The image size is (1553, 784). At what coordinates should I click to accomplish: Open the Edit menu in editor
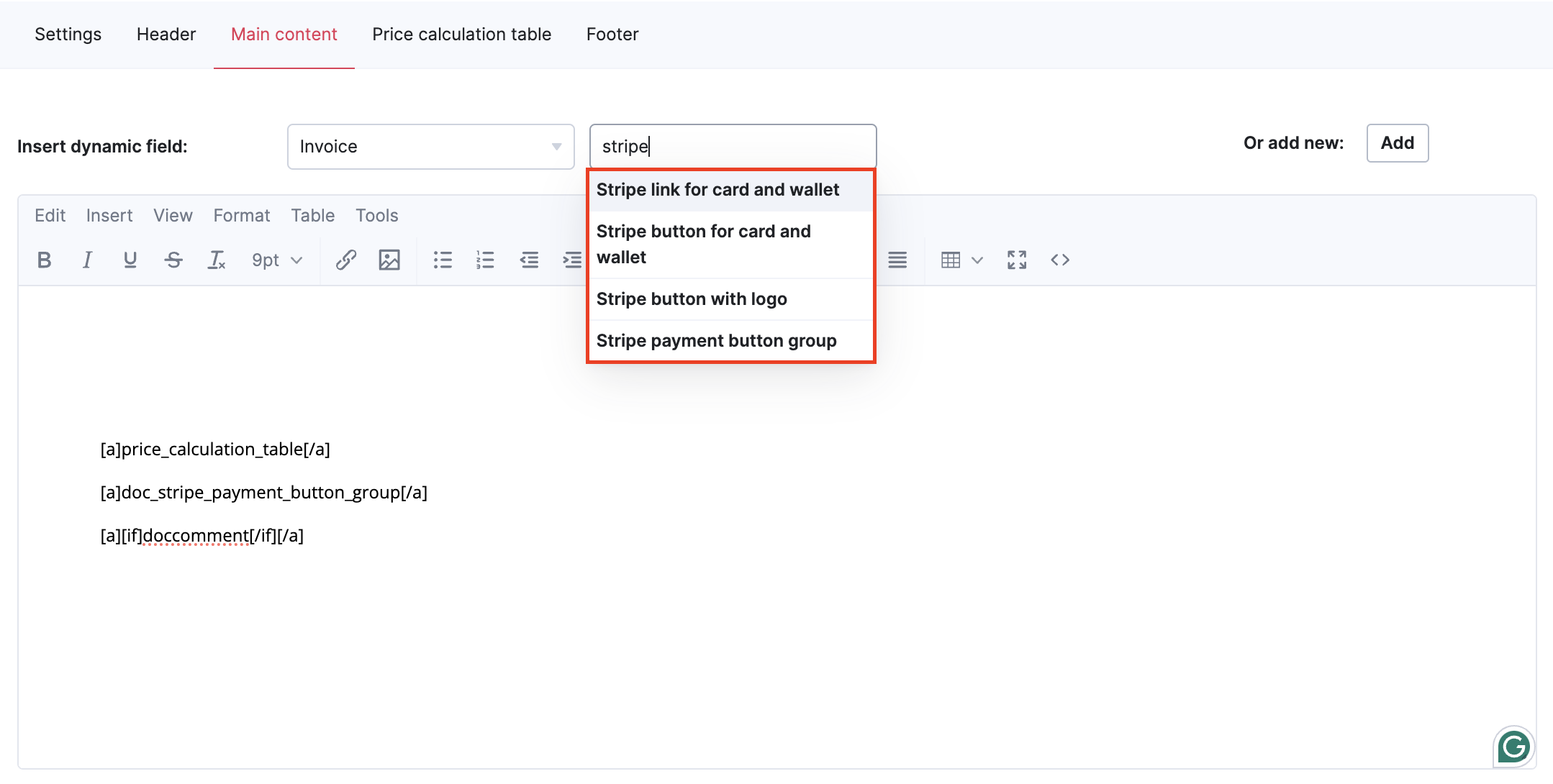[x=50, y=216]
